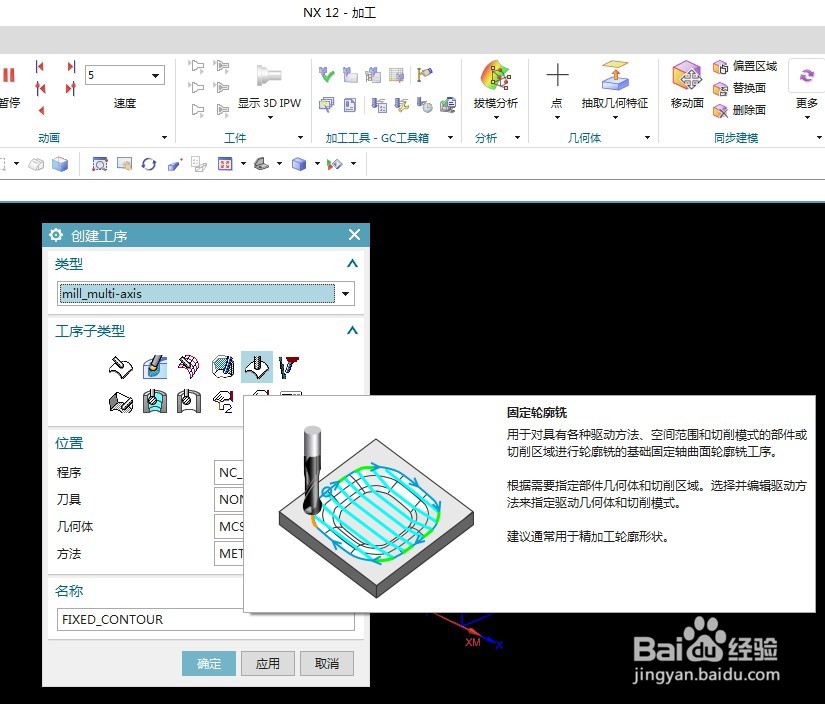Open the 方法 method field
Viewport: 825px width, 704px height.
[229, 554]
